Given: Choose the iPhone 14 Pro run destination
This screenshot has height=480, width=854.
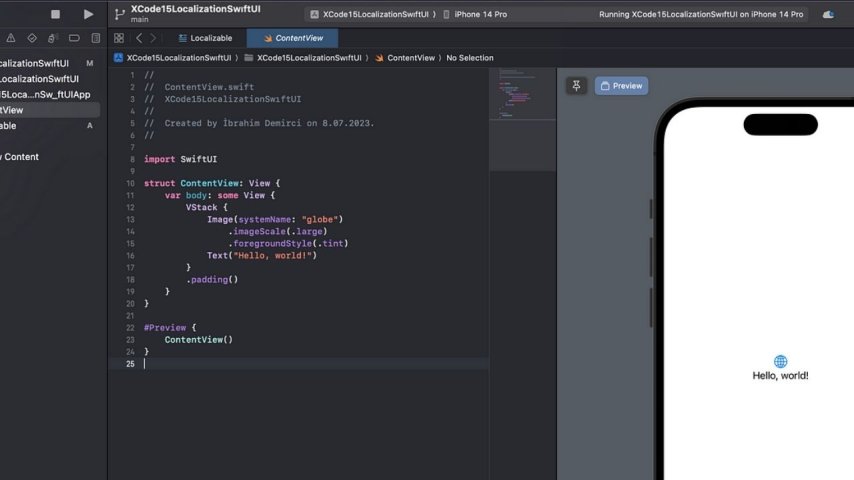Looking at the screenshot, I should coord(475,14).
